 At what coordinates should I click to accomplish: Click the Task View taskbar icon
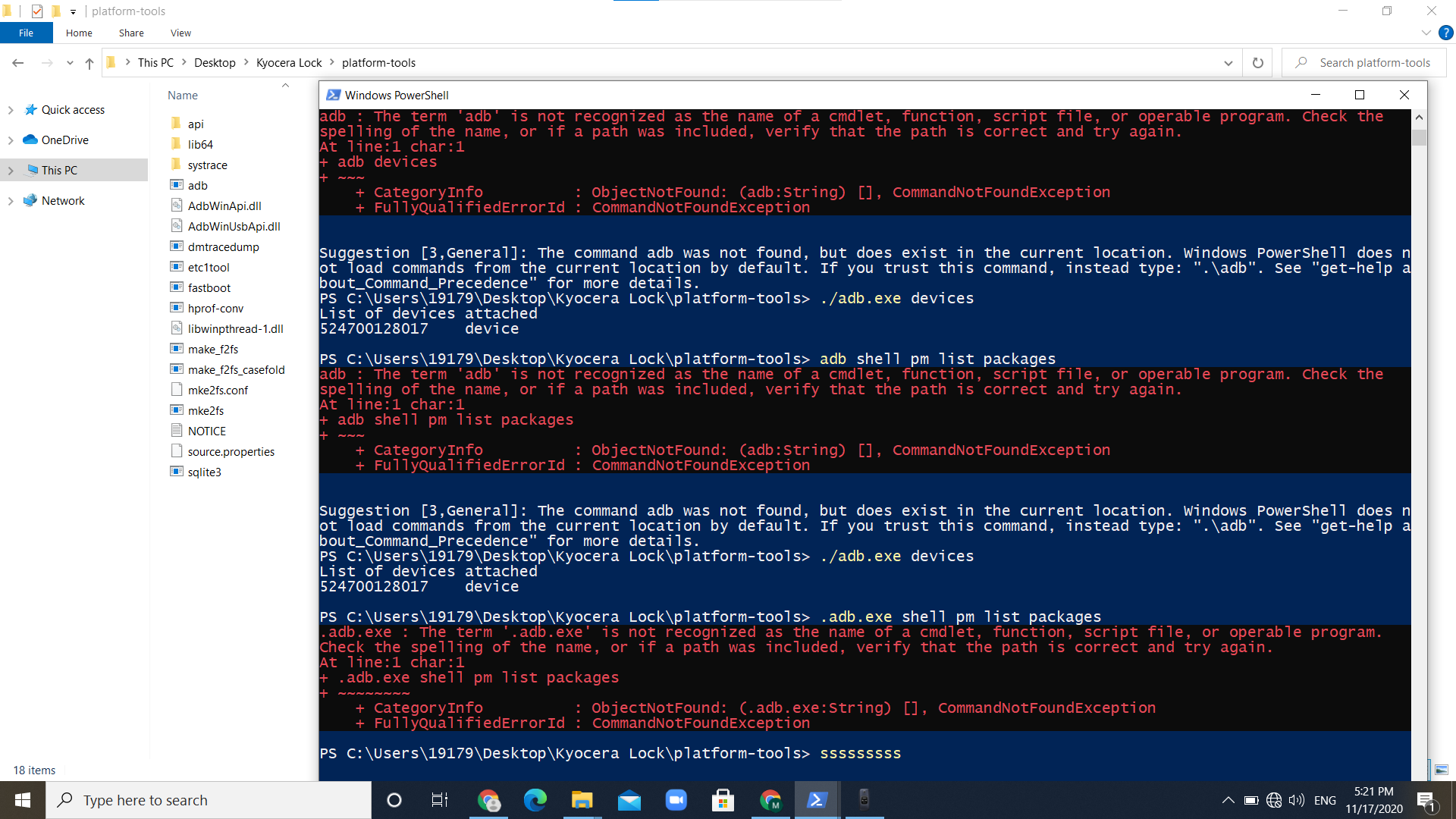(x=440, y=800)
